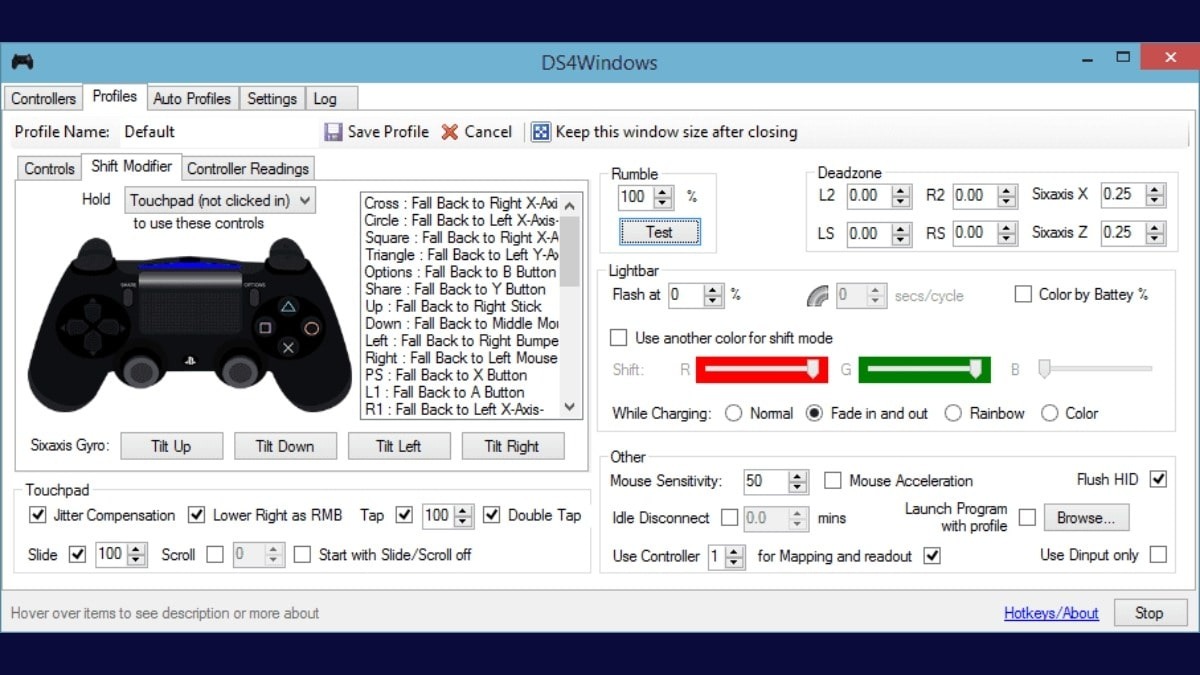Click the red shift color slider
The width and height of the screenshot is (1200, 675).
pos(762,370)
